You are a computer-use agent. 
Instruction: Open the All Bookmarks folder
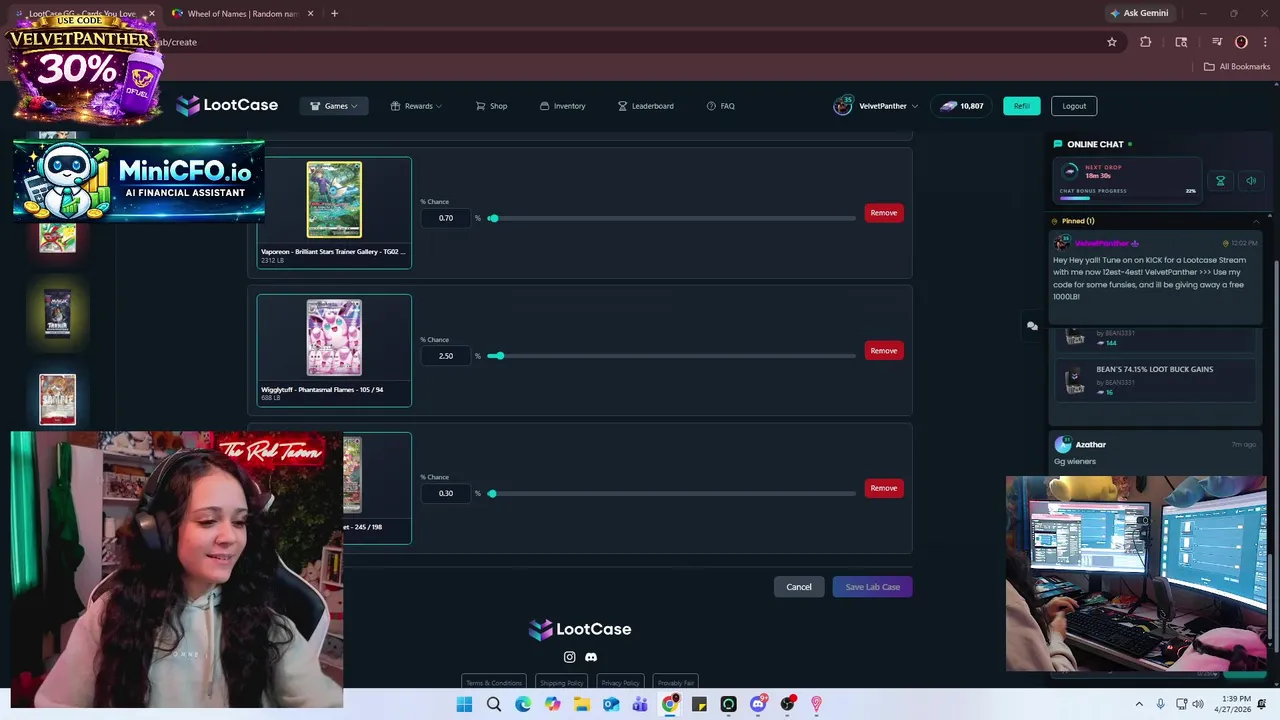(1237, 67)
